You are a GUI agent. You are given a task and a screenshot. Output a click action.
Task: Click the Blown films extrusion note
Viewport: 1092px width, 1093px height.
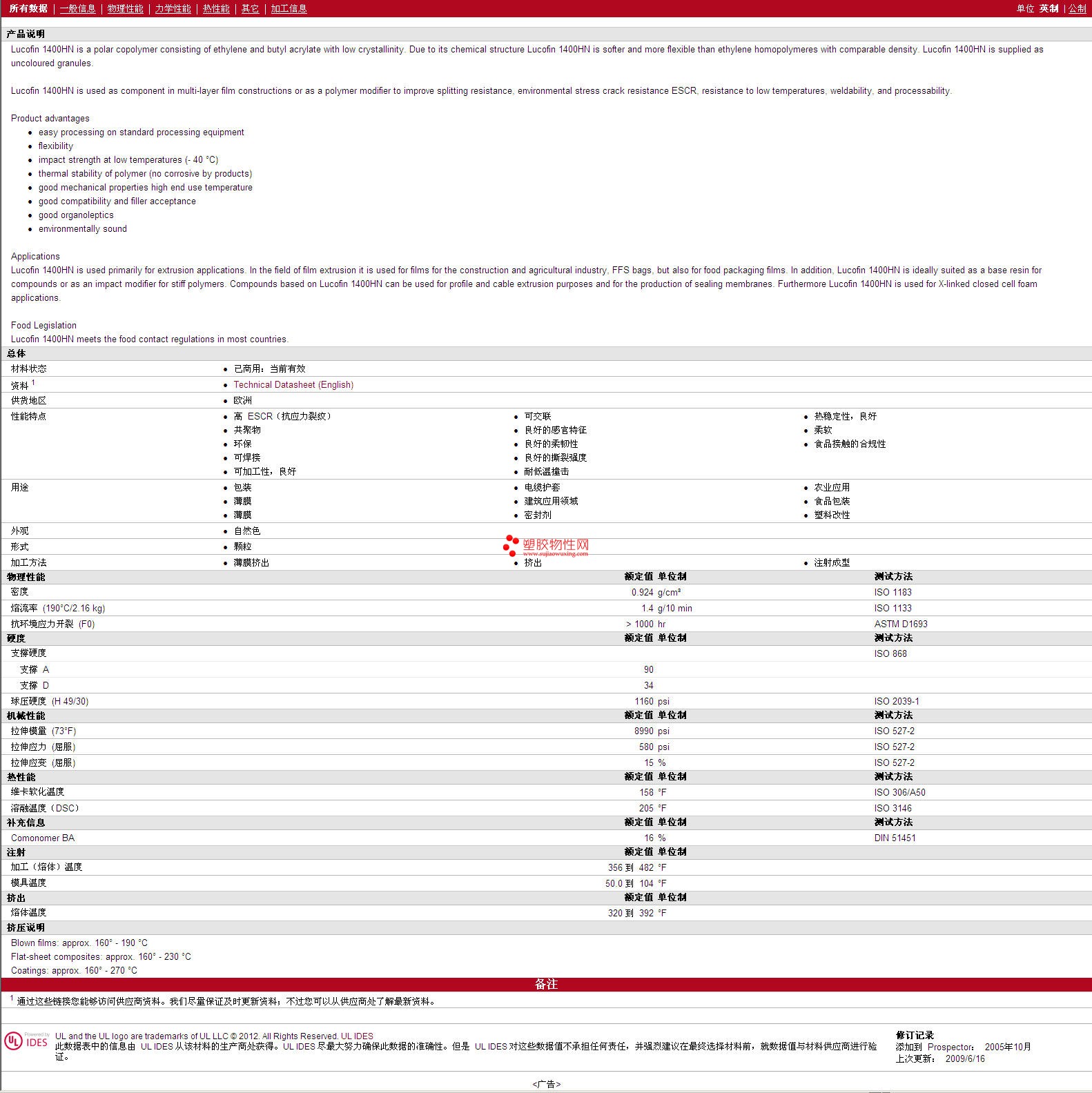click(x=79, y=943)
